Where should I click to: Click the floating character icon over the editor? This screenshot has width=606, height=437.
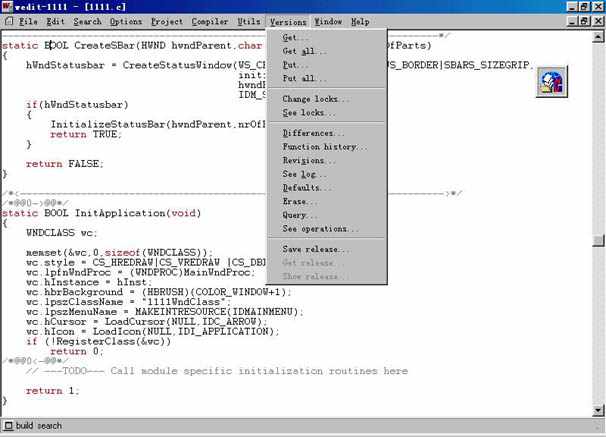point(550,81)
